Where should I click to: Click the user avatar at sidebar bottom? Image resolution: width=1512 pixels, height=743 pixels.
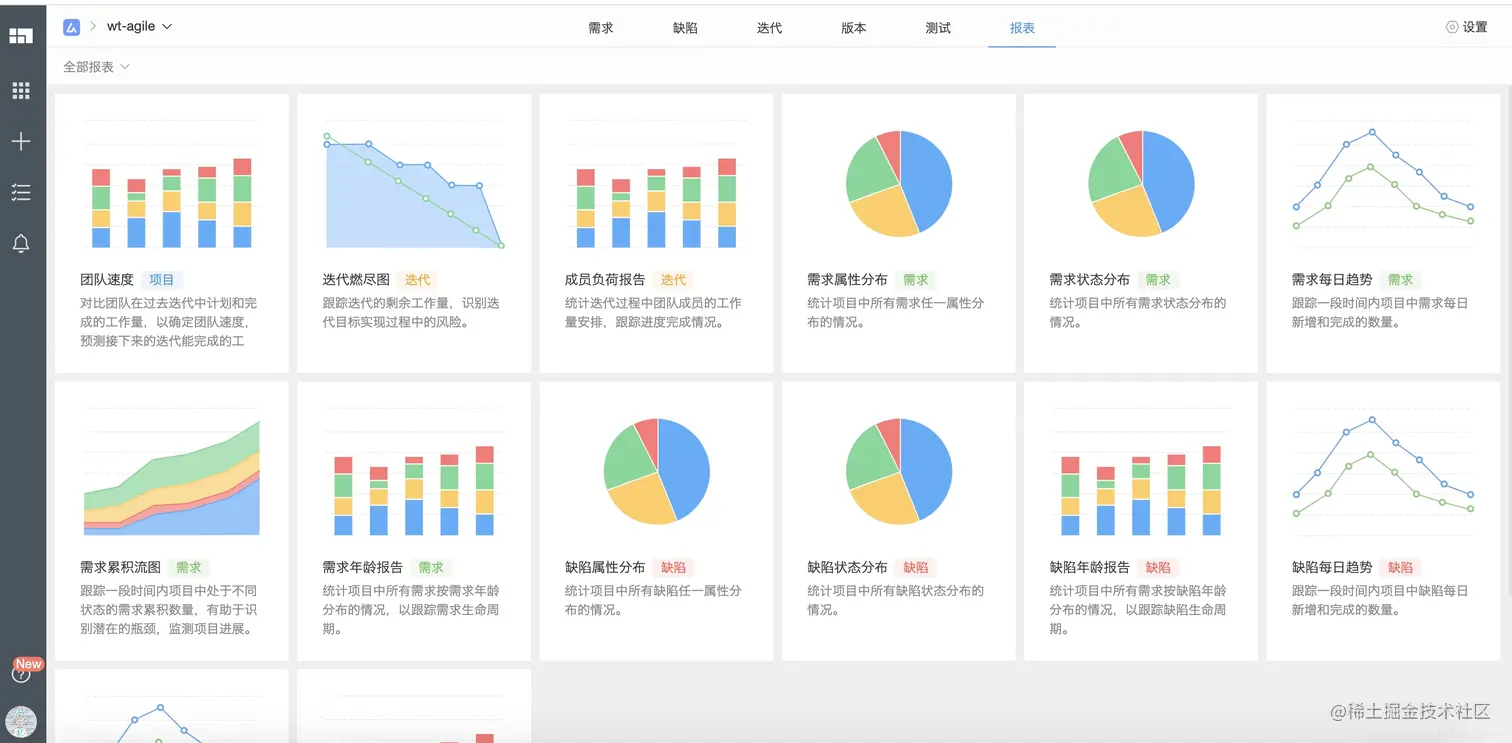pos(21,721)
